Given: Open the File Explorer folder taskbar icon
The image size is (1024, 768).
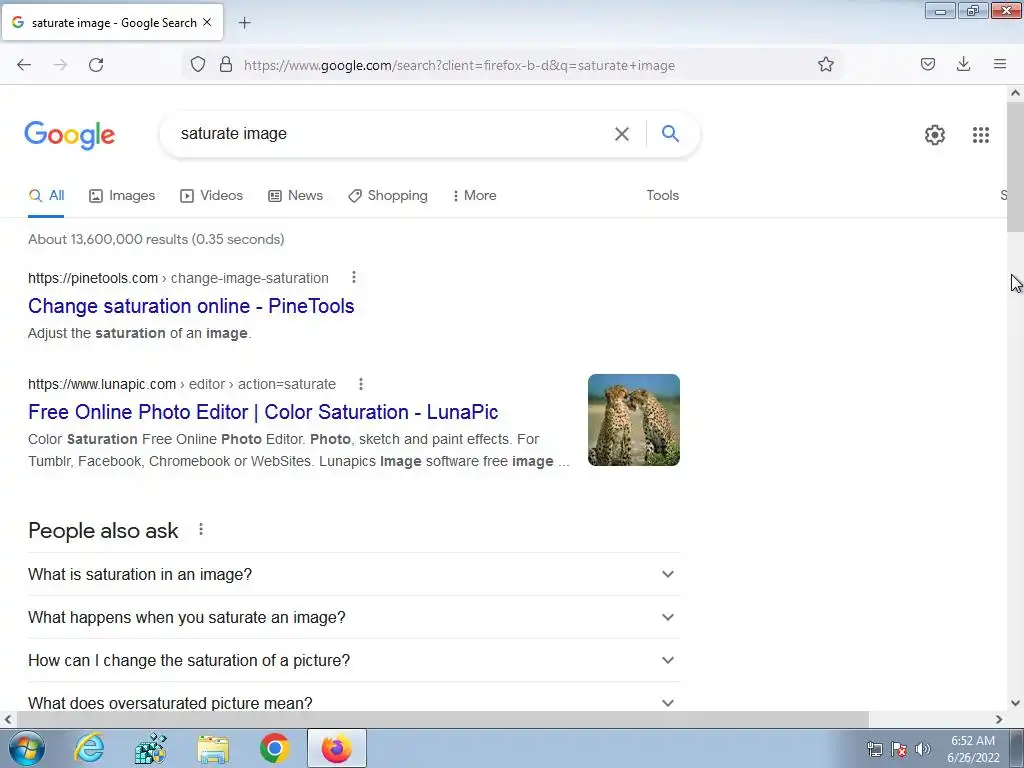Looking at the screenshot, I should pos(214,749).
